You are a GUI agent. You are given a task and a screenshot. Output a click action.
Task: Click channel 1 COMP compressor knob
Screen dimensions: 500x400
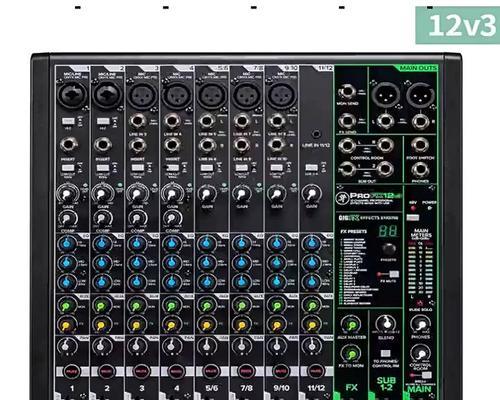click(x=68, y=219)
